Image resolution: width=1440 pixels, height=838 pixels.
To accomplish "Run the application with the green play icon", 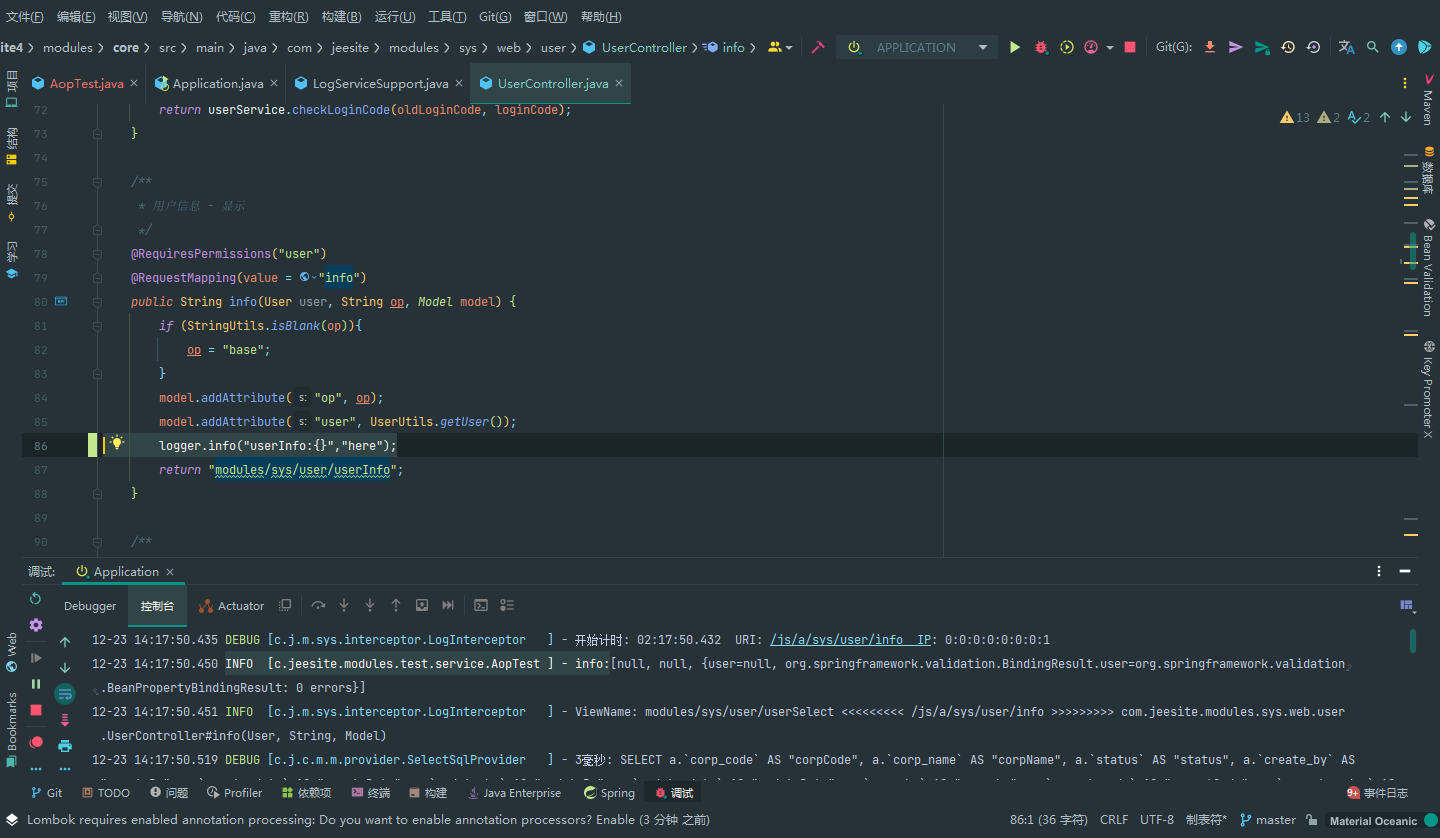I will click(1015, 47).
